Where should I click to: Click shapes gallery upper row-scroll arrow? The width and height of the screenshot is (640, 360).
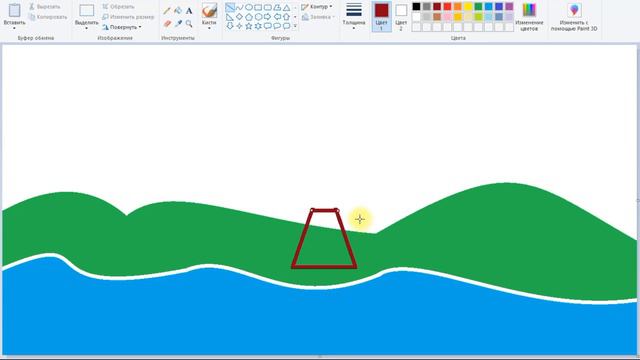(295, 7)
